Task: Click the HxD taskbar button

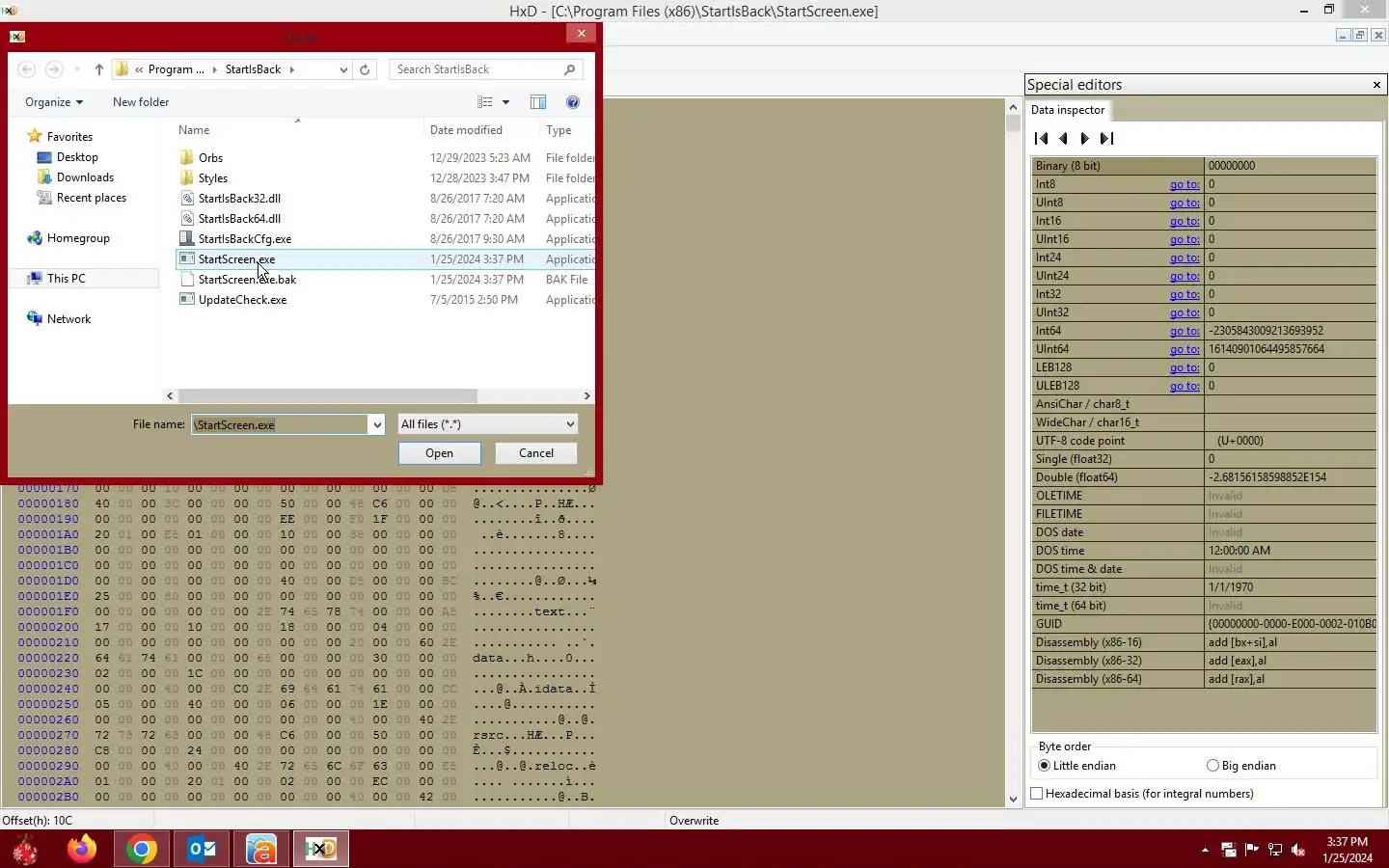Action: pos(321,849)
